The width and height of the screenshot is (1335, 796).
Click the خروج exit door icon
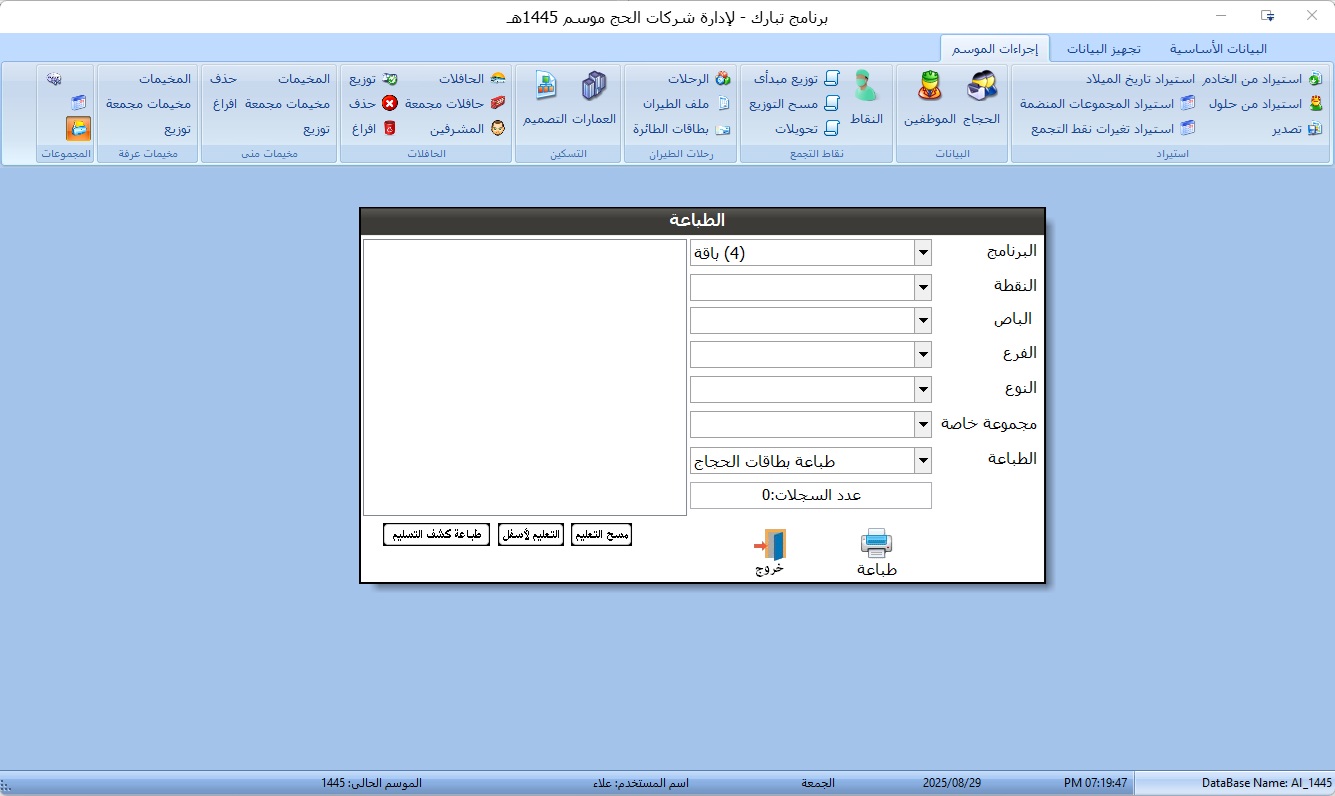770,545
